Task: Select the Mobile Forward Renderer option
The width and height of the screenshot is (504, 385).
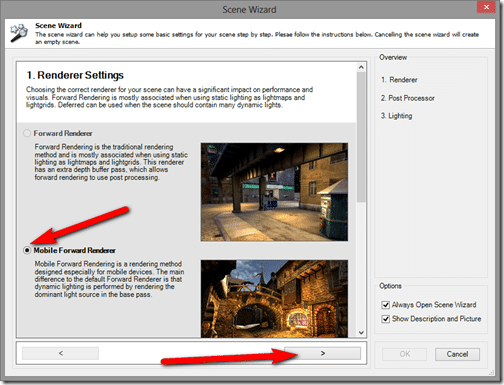Action: [x=27, y=250]
